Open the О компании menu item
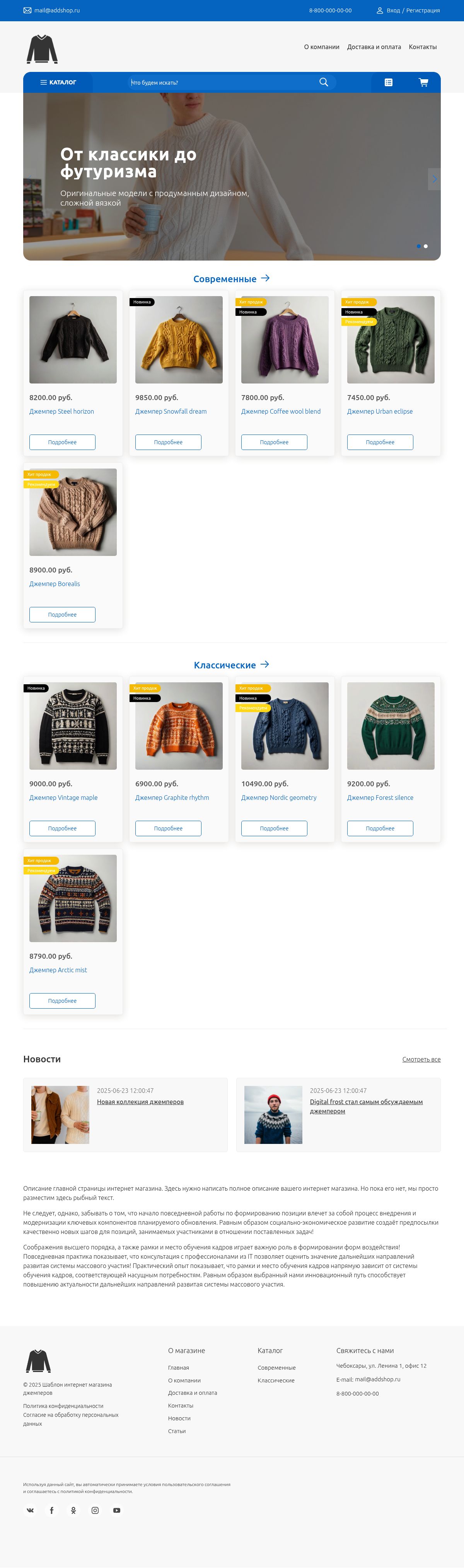464x1568 pixels. [321, 47]
